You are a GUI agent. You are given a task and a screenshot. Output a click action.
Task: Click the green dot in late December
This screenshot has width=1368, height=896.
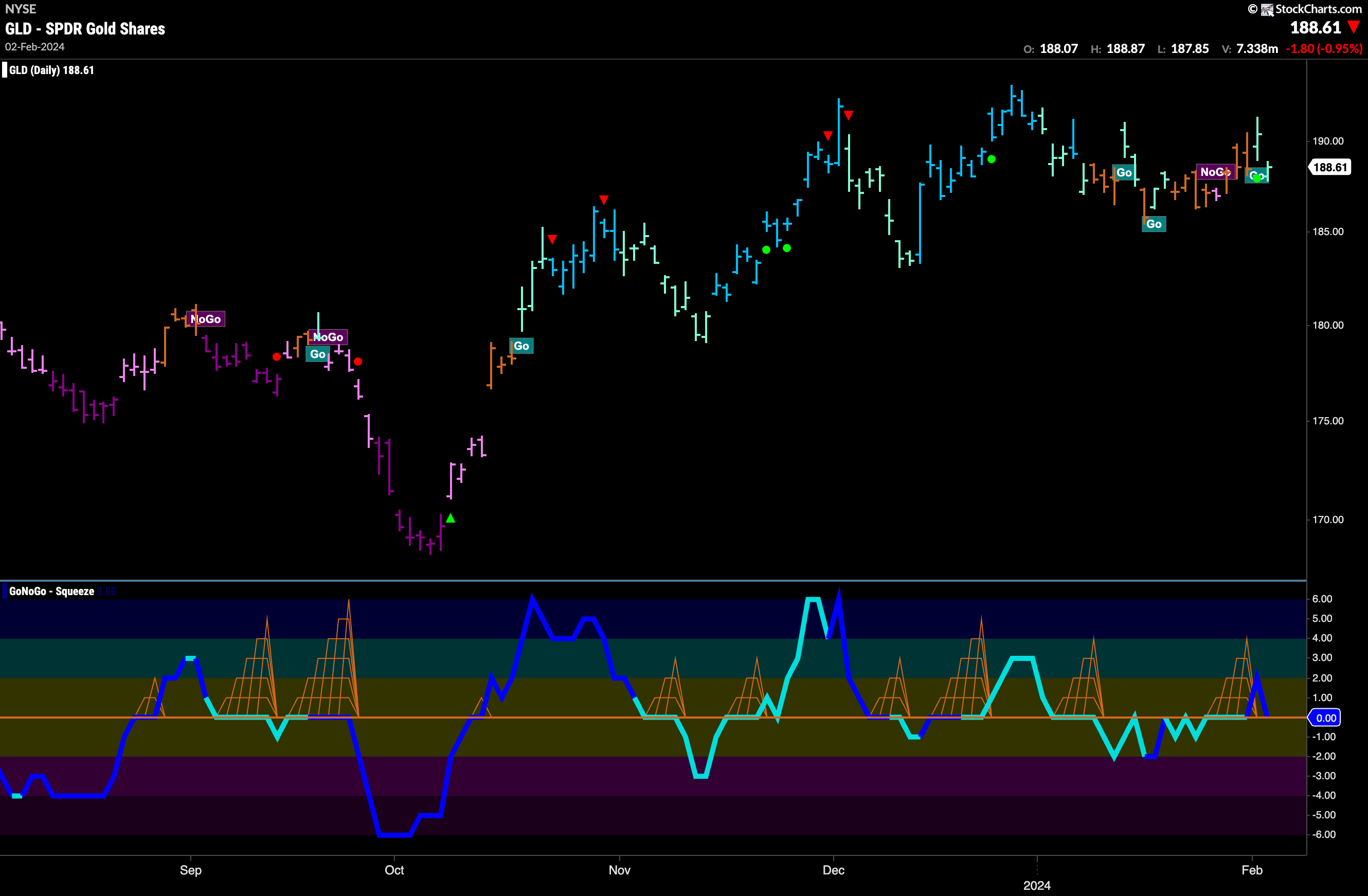(992, 159)
